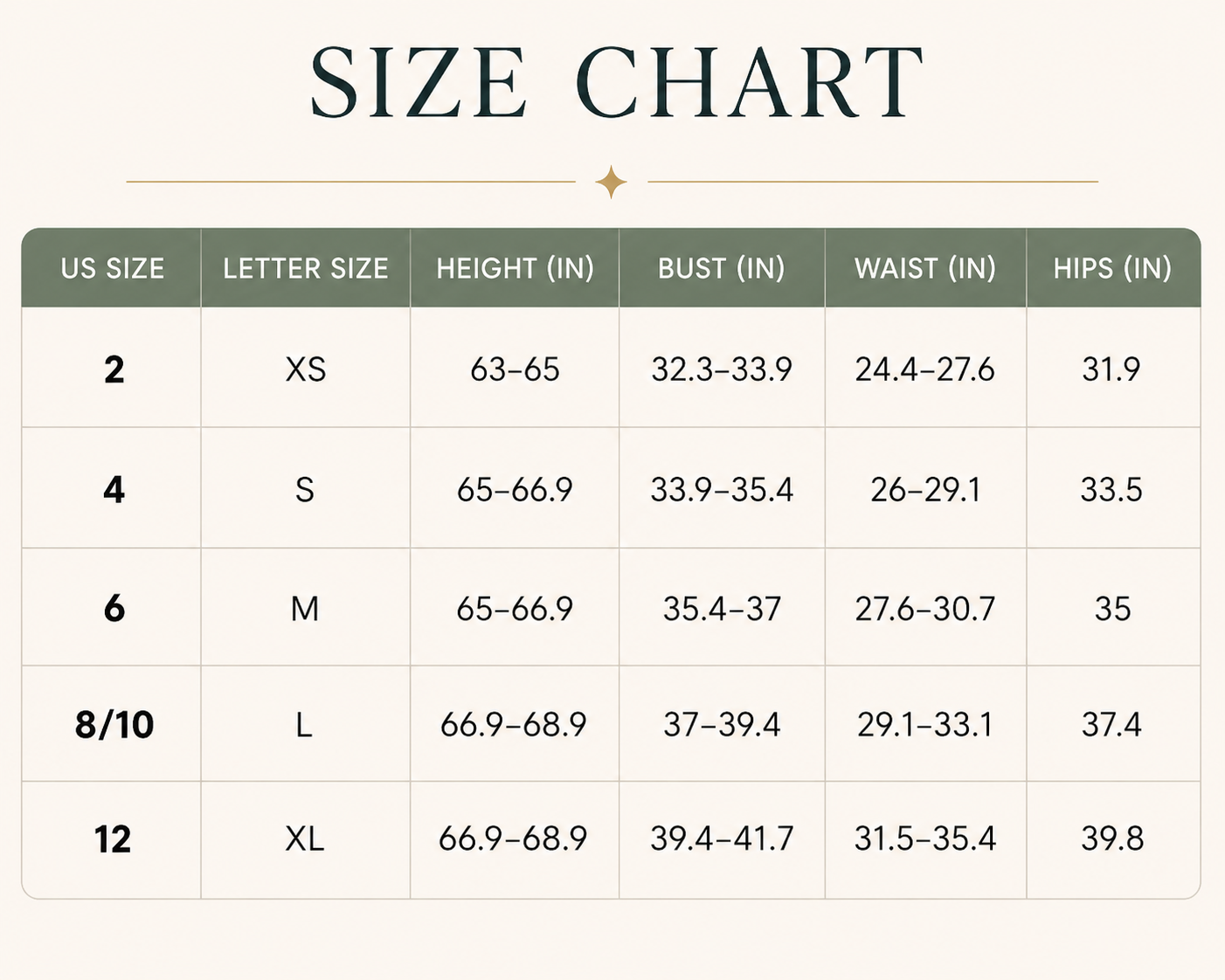Click US size 12 row label
This screenshot has width=1225, height=980.
pos(113,839)
